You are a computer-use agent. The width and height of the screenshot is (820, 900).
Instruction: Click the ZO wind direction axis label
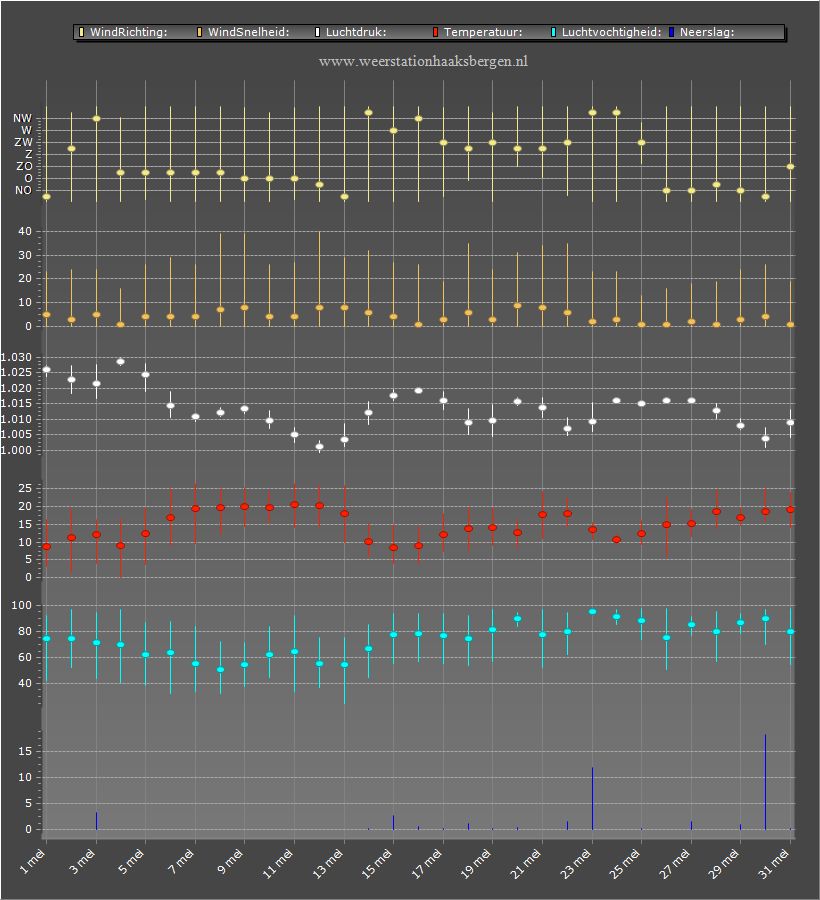[x=24, y=166]
